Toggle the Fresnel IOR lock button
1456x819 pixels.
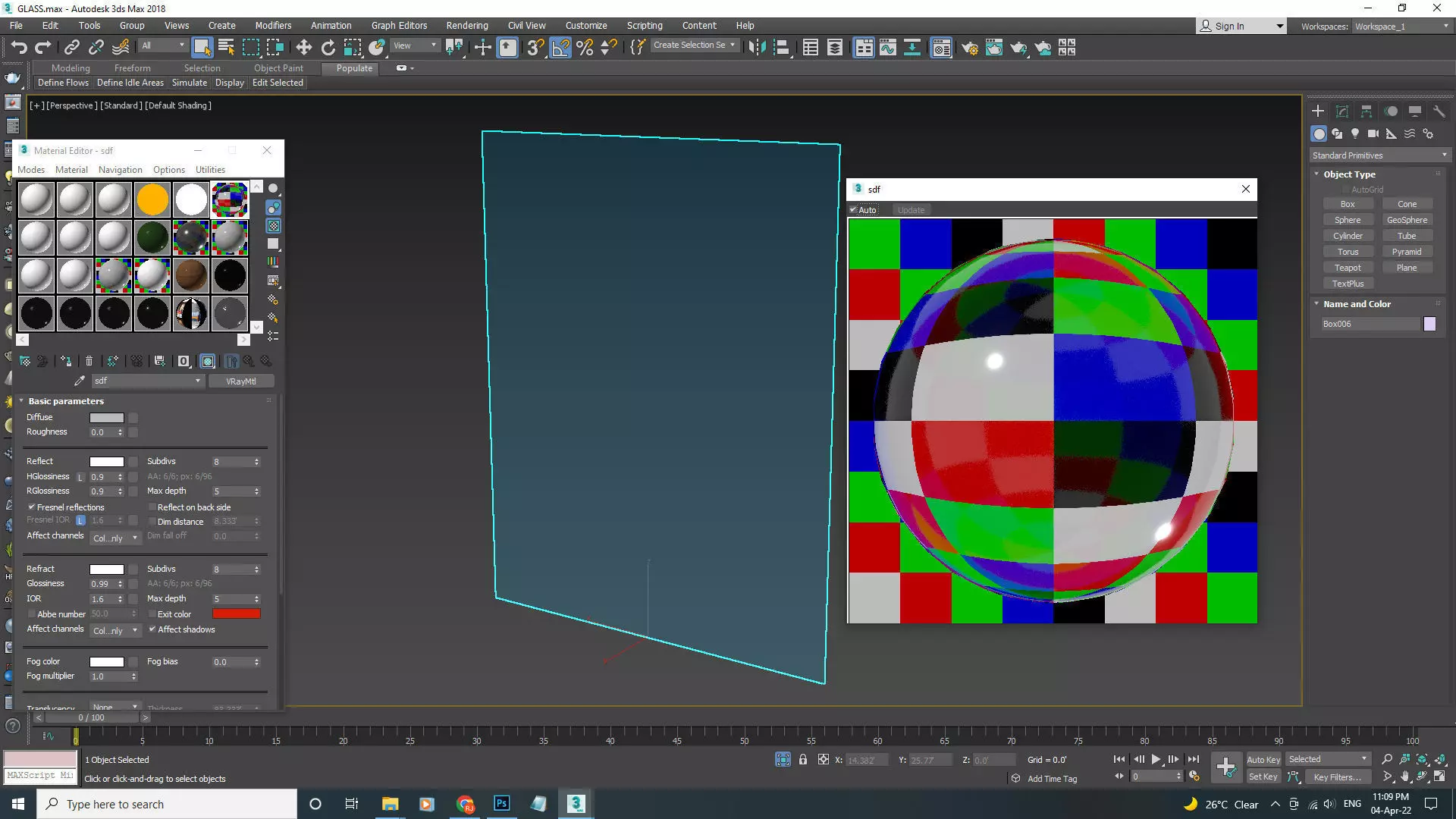(80, 520)
